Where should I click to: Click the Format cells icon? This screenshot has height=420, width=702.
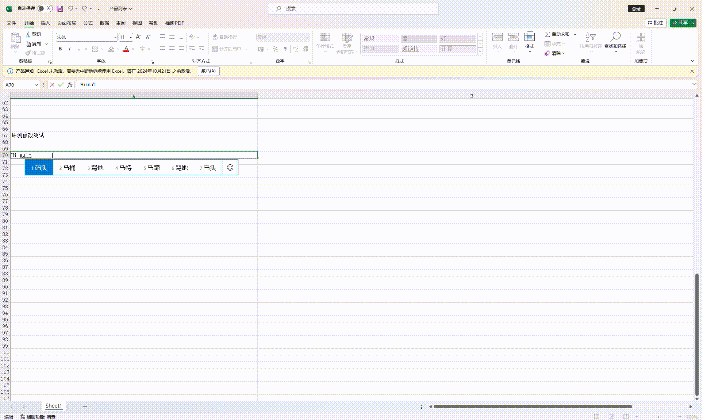[529, 37]
